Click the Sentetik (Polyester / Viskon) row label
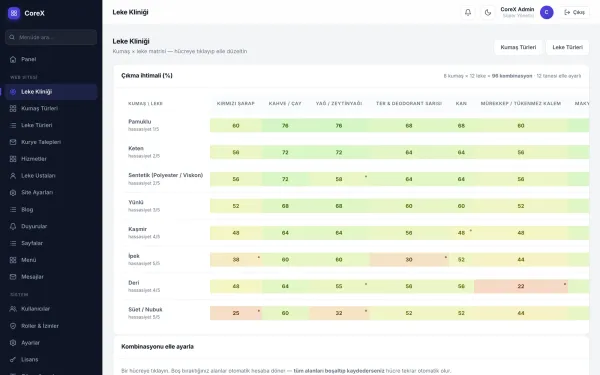 [x=165, y=175]
